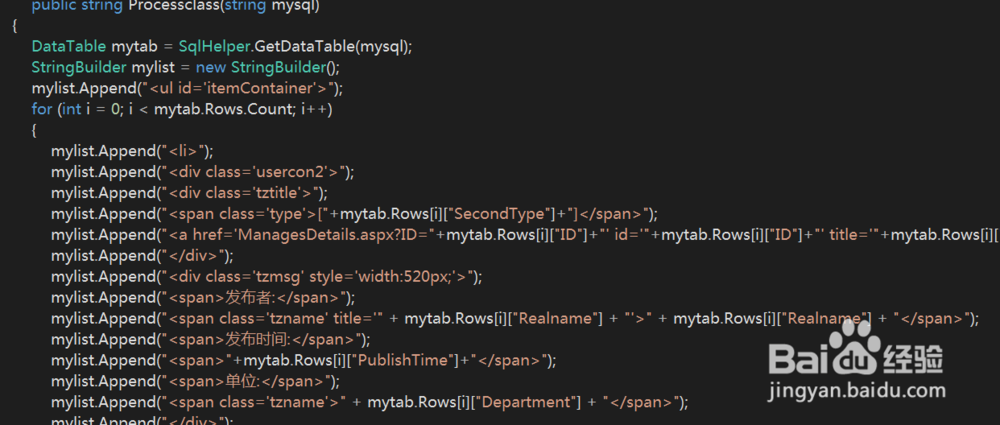The height and width of the screenshot is (425, 1000).
Task: Click the 单位: span text
Action: (246, 382)
